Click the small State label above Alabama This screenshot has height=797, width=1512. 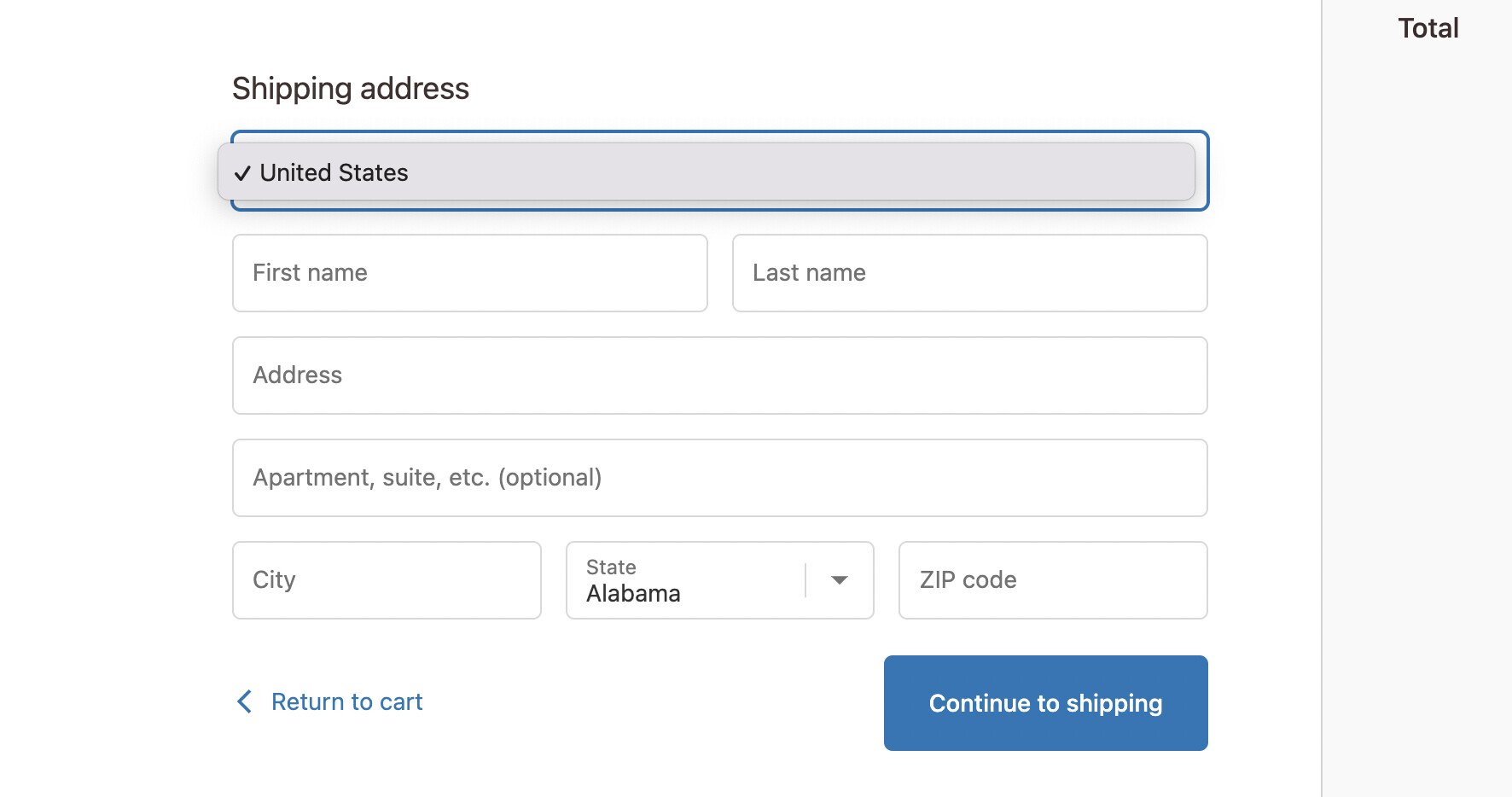pos(611,567)
